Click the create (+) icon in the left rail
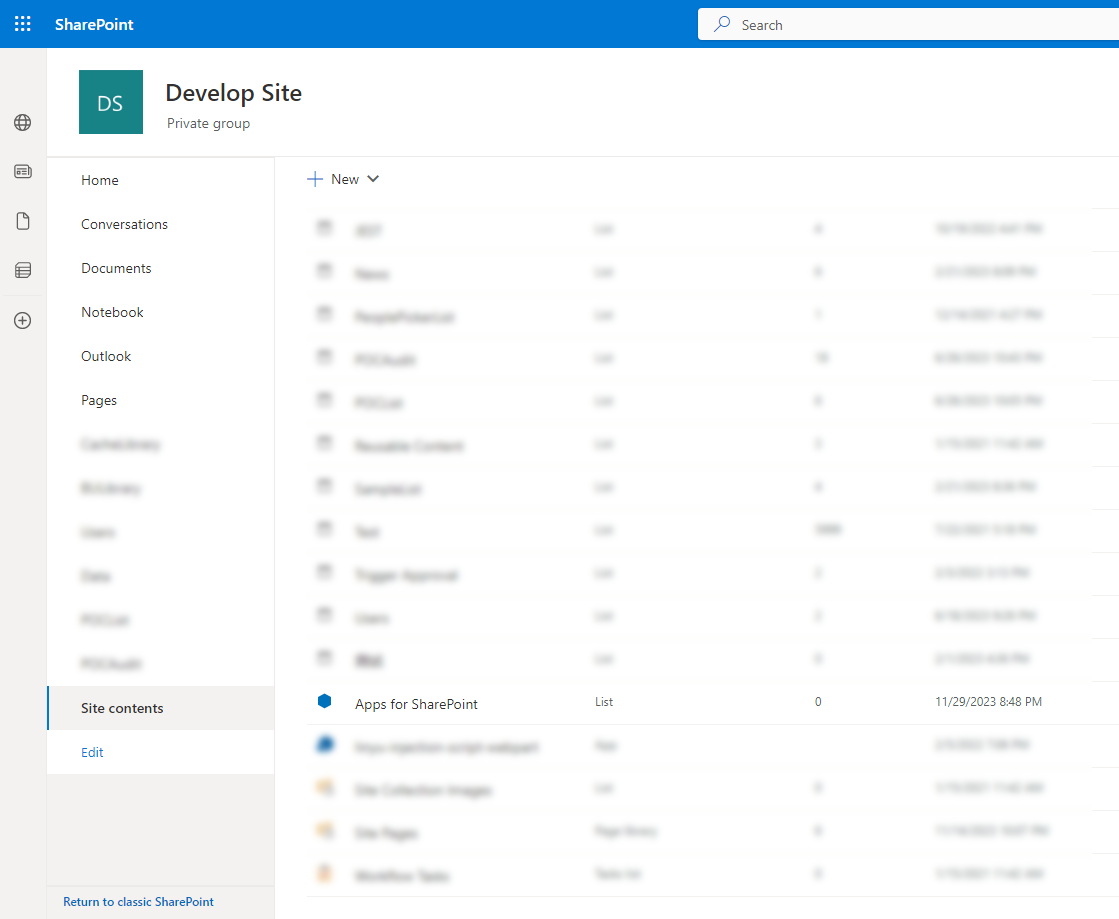Image resolution: width=1119 pixels, height=919 pixels. click(x=22, y=320)
